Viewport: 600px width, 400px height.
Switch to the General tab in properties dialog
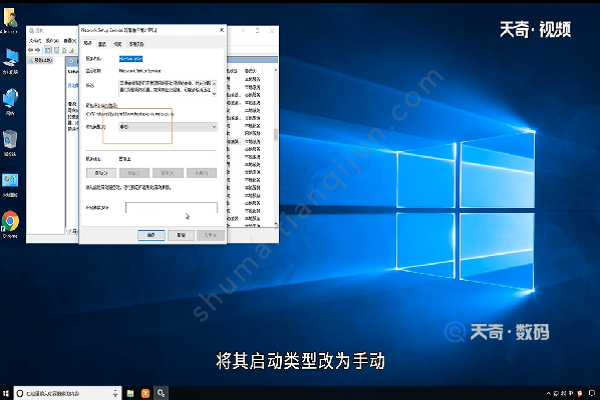tap(88, 43)
